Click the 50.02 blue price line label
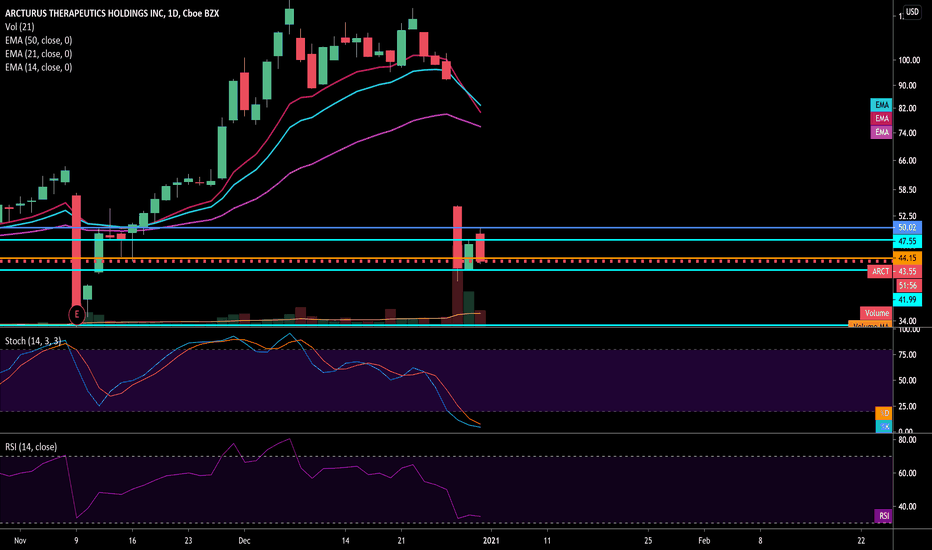This screenshot has height=550, width=932. [x=907, y=228]
